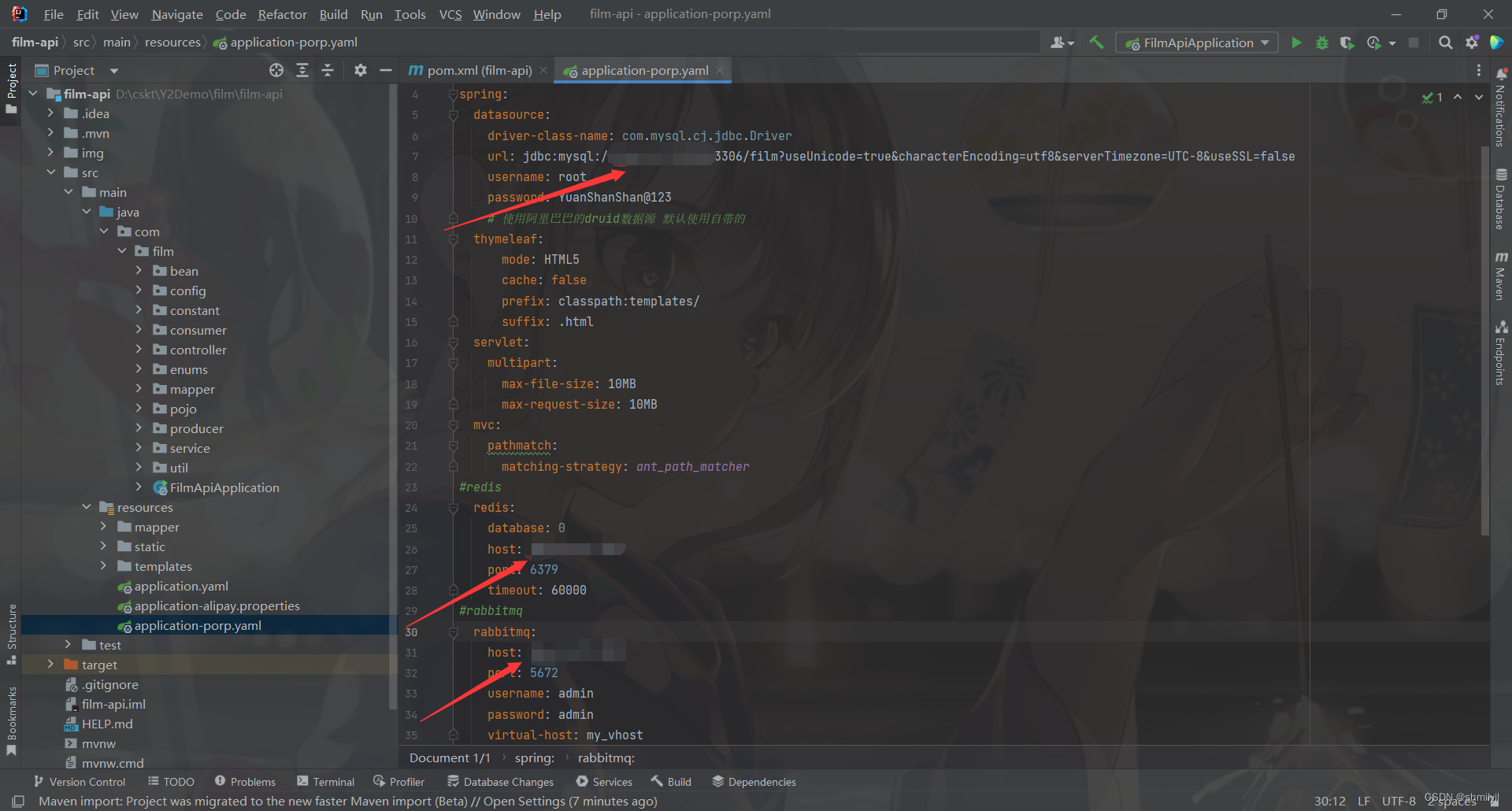Click Open Settings in the Maven import notification

point(526,801)
